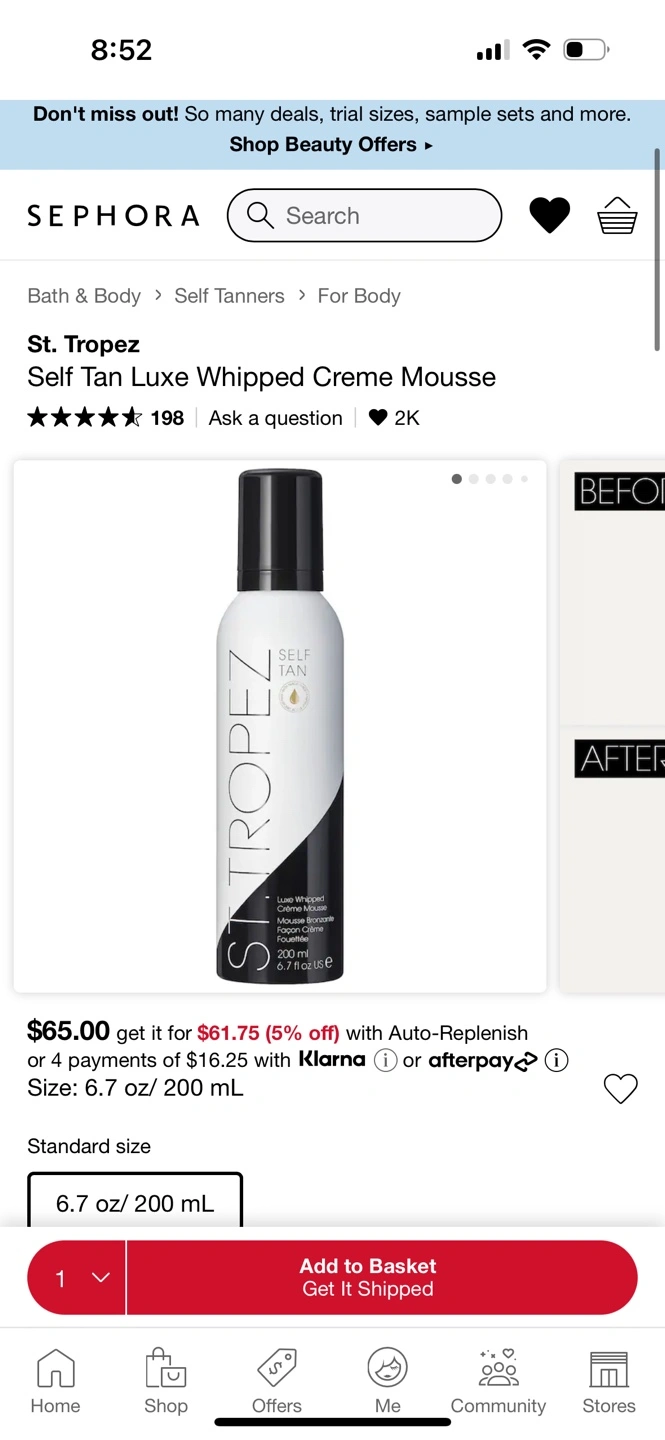Open the Self Tanners breadcrumb
The height and width of the screenshot is (1440, 665).
[x=229, y=296]
